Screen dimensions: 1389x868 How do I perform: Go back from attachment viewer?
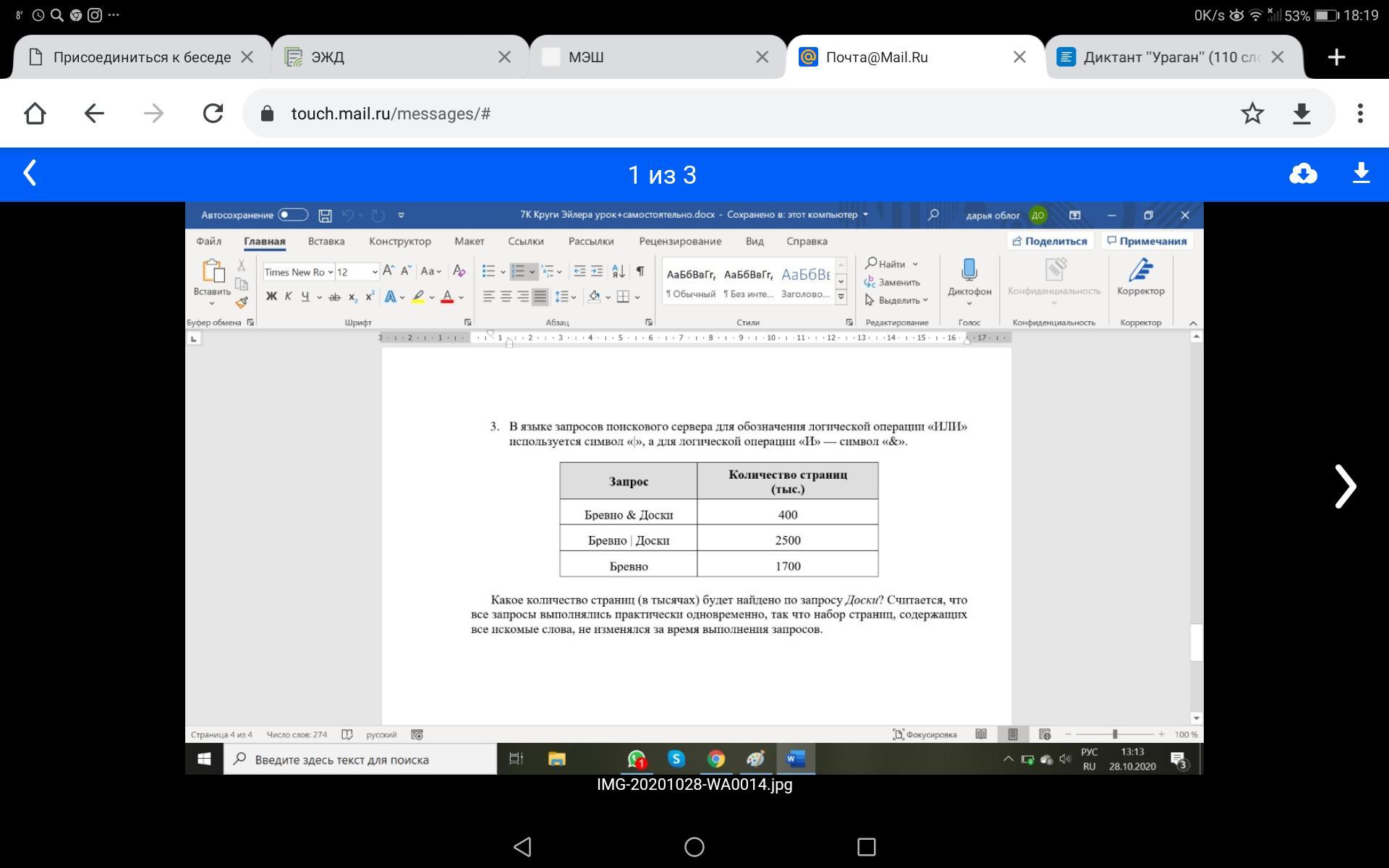tap(30, 174)
